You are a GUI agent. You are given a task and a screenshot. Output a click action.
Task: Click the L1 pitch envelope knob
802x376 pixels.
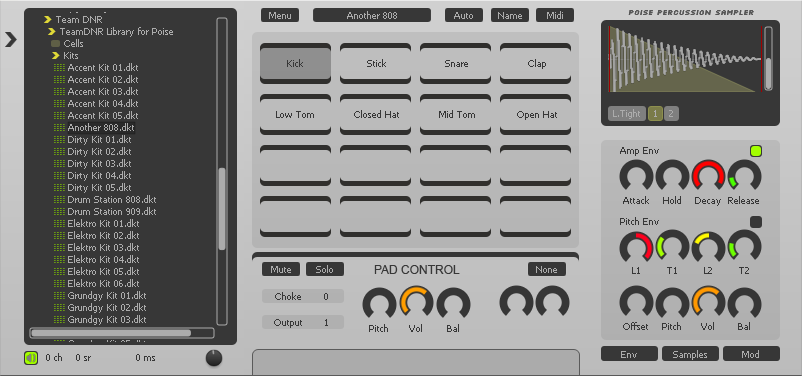636,247
